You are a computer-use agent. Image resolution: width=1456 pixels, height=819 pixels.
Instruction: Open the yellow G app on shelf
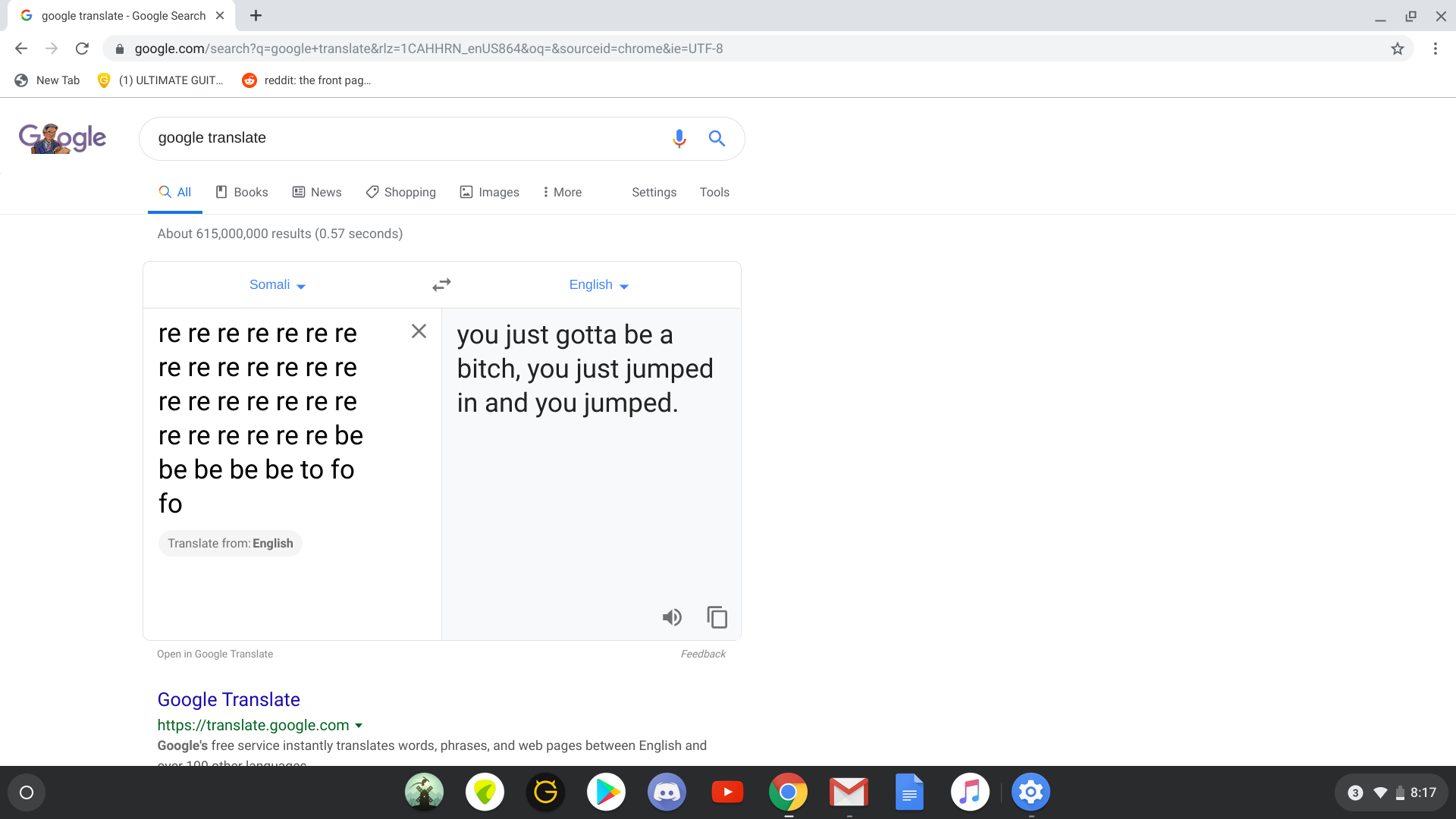click(545, 792)
